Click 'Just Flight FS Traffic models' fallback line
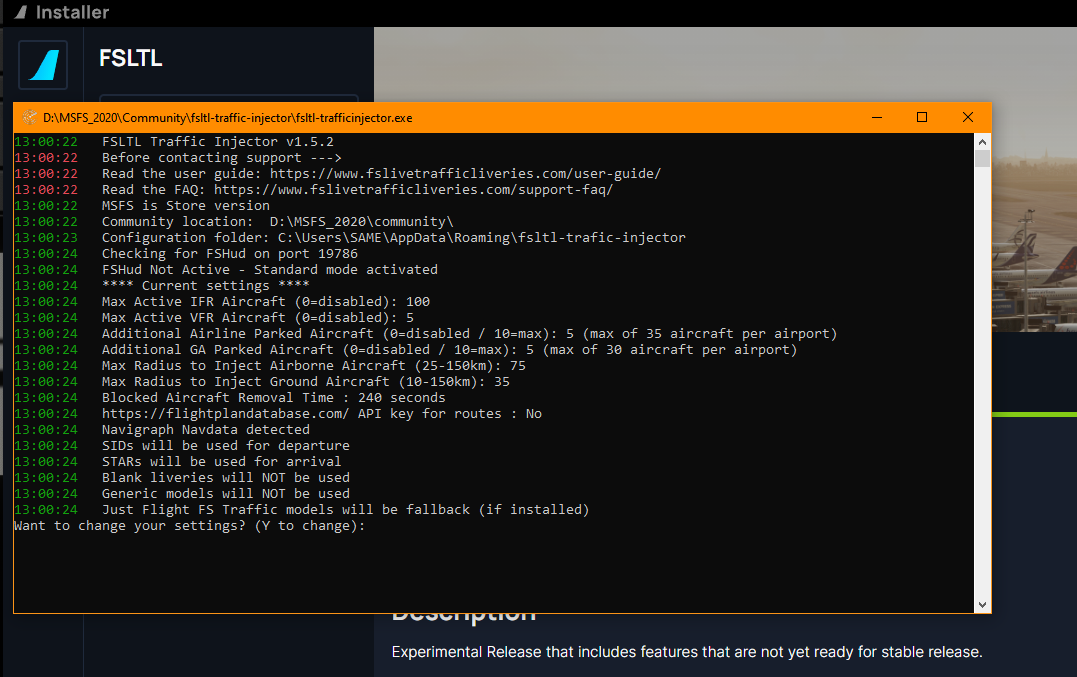The height and width of the screenshot is (677, 1077). click(345, 509)
